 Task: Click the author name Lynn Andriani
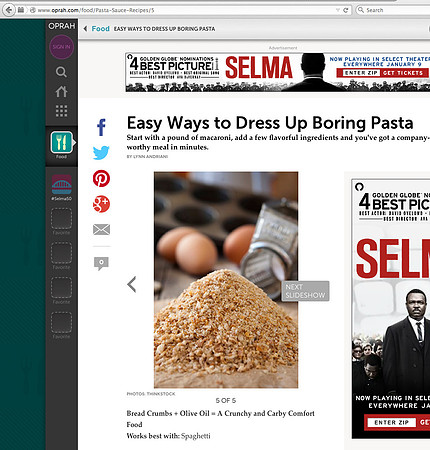pyautogui.click(x=151, y=156)
